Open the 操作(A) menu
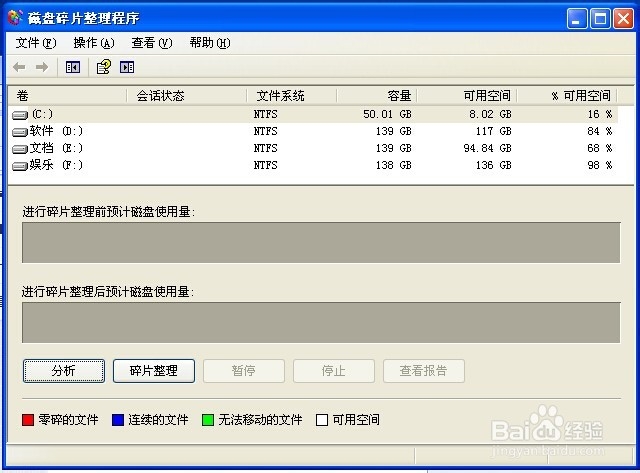Screen dimensions: 640x473 [x=94, y=43]
